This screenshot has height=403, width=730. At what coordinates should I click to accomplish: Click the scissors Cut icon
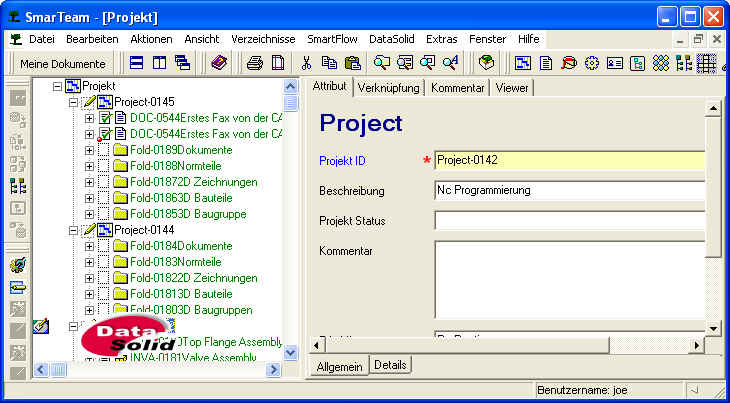[306, 63]
